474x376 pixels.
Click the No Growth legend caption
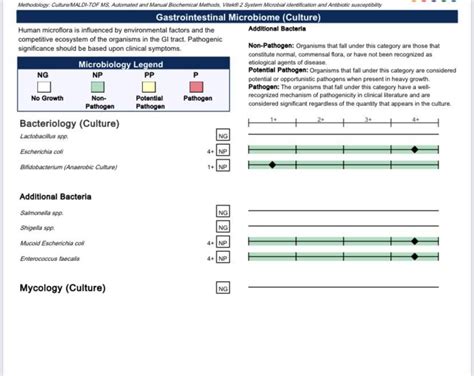click(47, 98)
